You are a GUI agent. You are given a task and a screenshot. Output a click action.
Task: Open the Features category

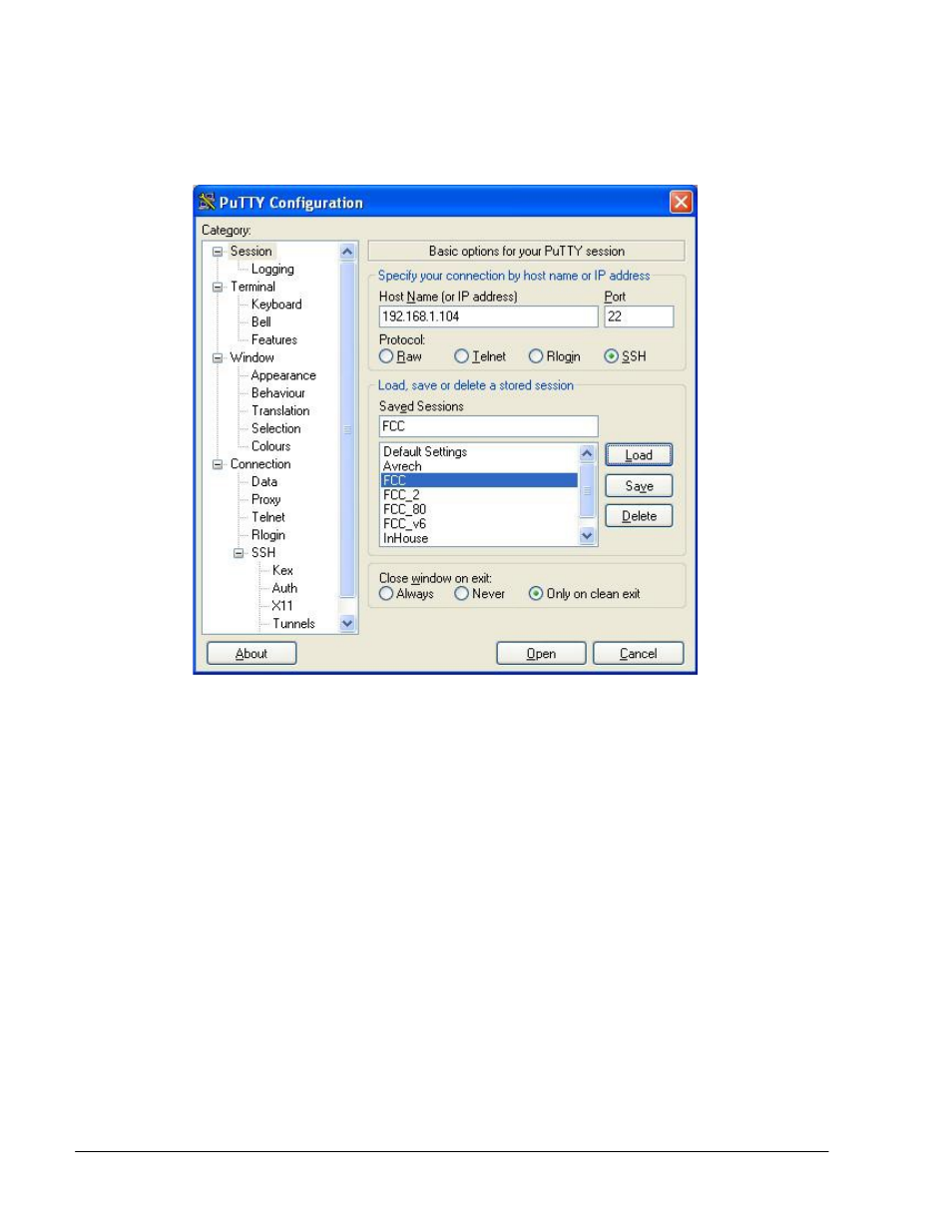pos(274,340)
